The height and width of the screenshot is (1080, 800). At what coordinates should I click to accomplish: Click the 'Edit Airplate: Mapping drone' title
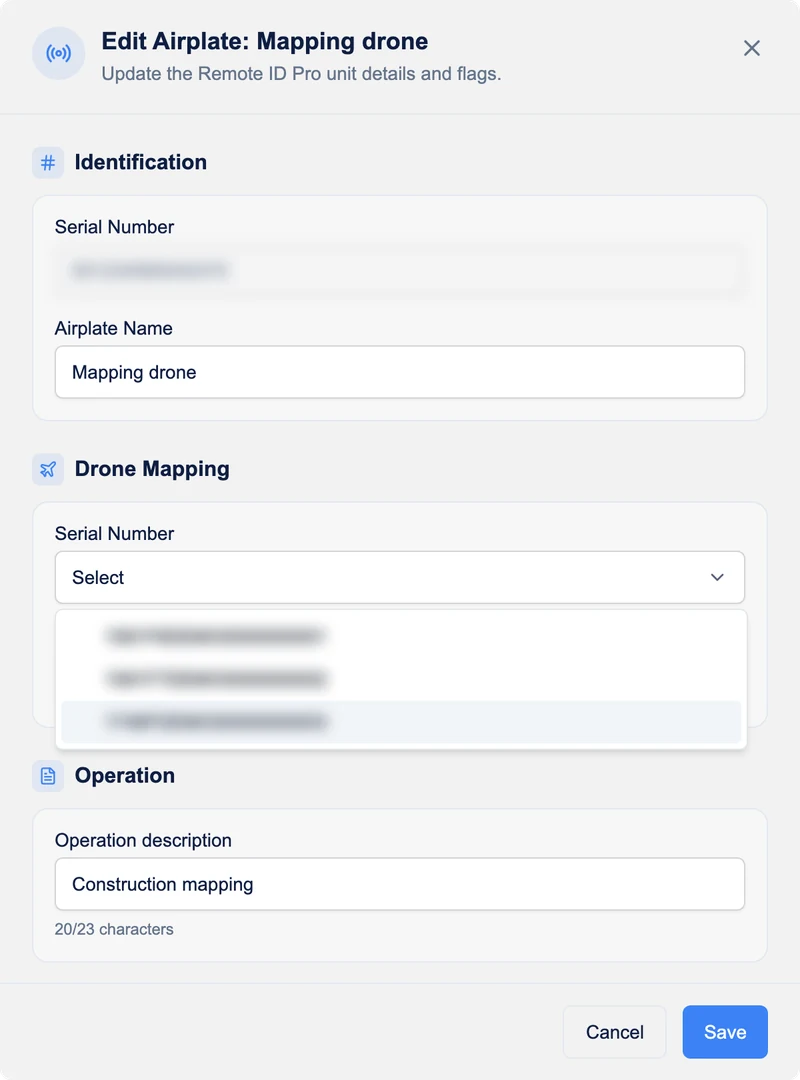265,41
